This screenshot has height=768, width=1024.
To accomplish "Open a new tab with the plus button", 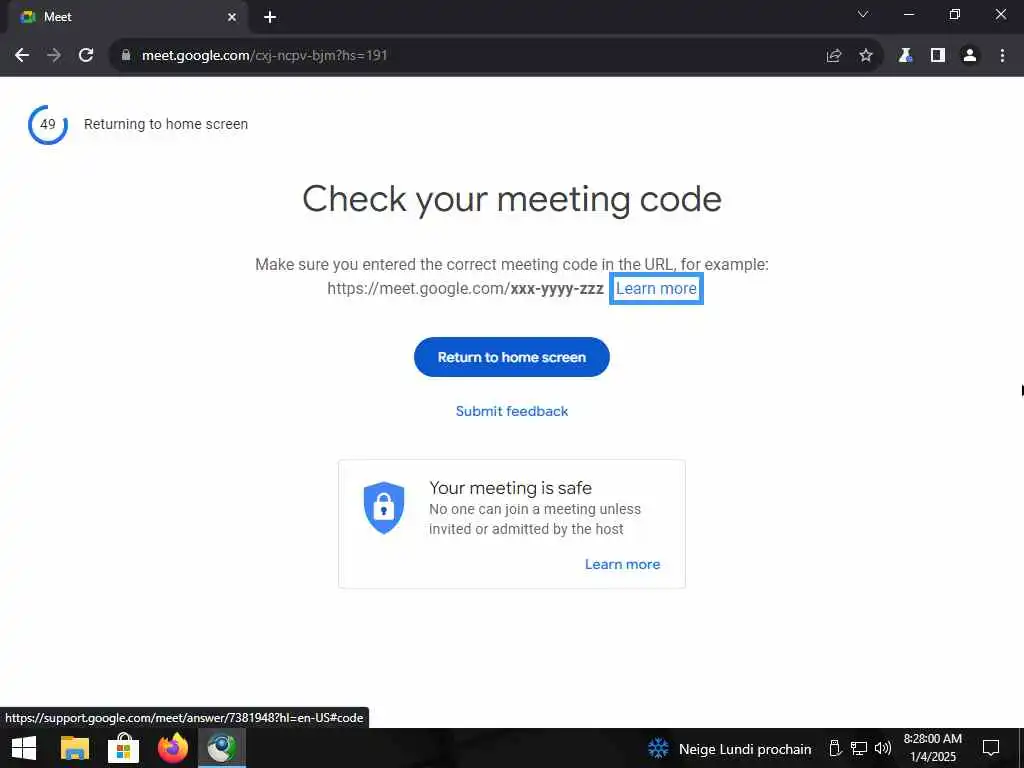I will pyautogui.click(x=270, y=17).
